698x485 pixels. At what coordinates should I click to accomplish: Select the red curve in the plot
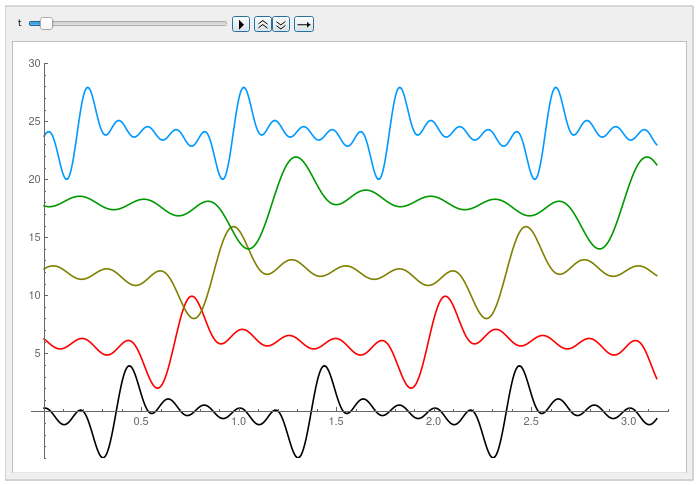click(x=191, y=296)
